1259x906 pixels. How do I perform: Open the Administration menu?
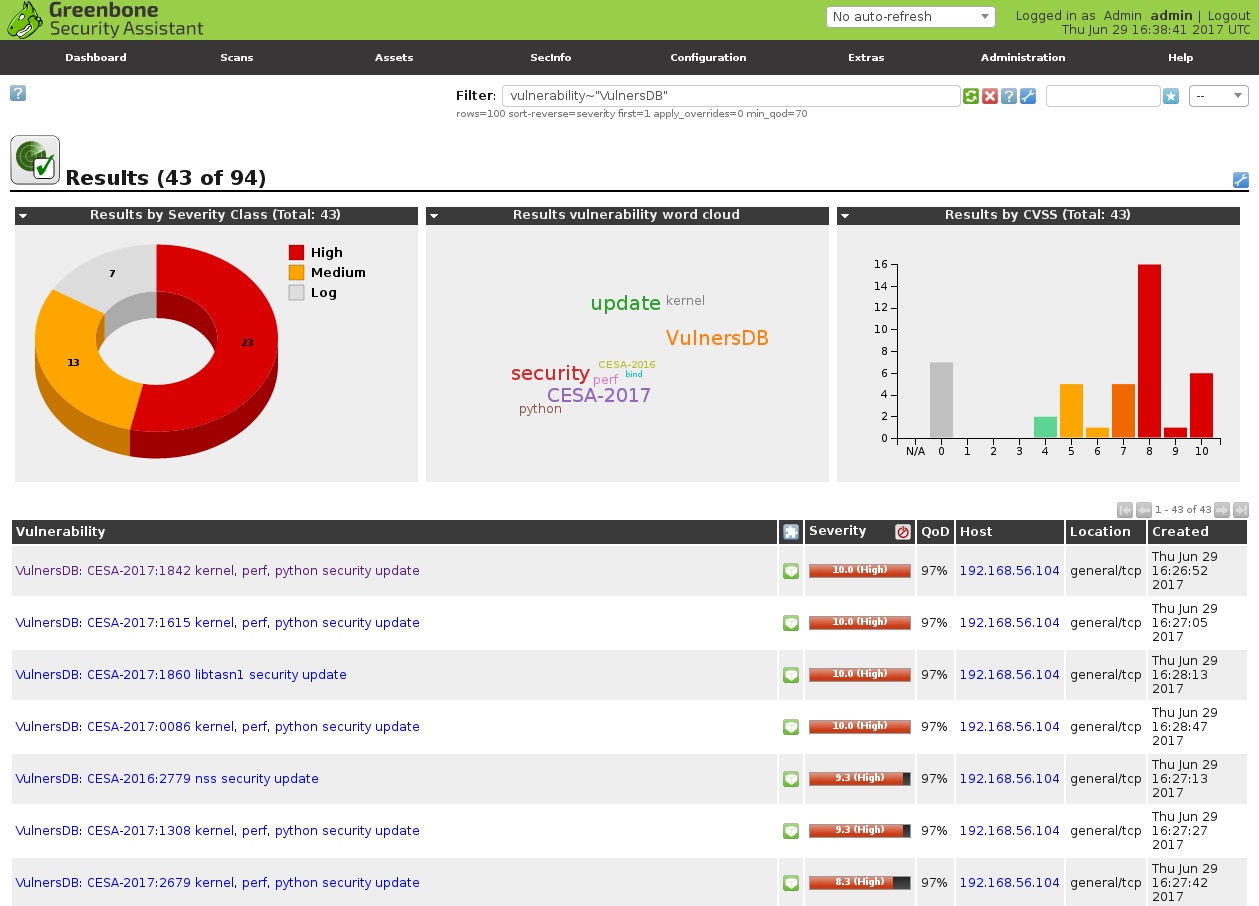pyautogui.click(x=1023, y=58)
